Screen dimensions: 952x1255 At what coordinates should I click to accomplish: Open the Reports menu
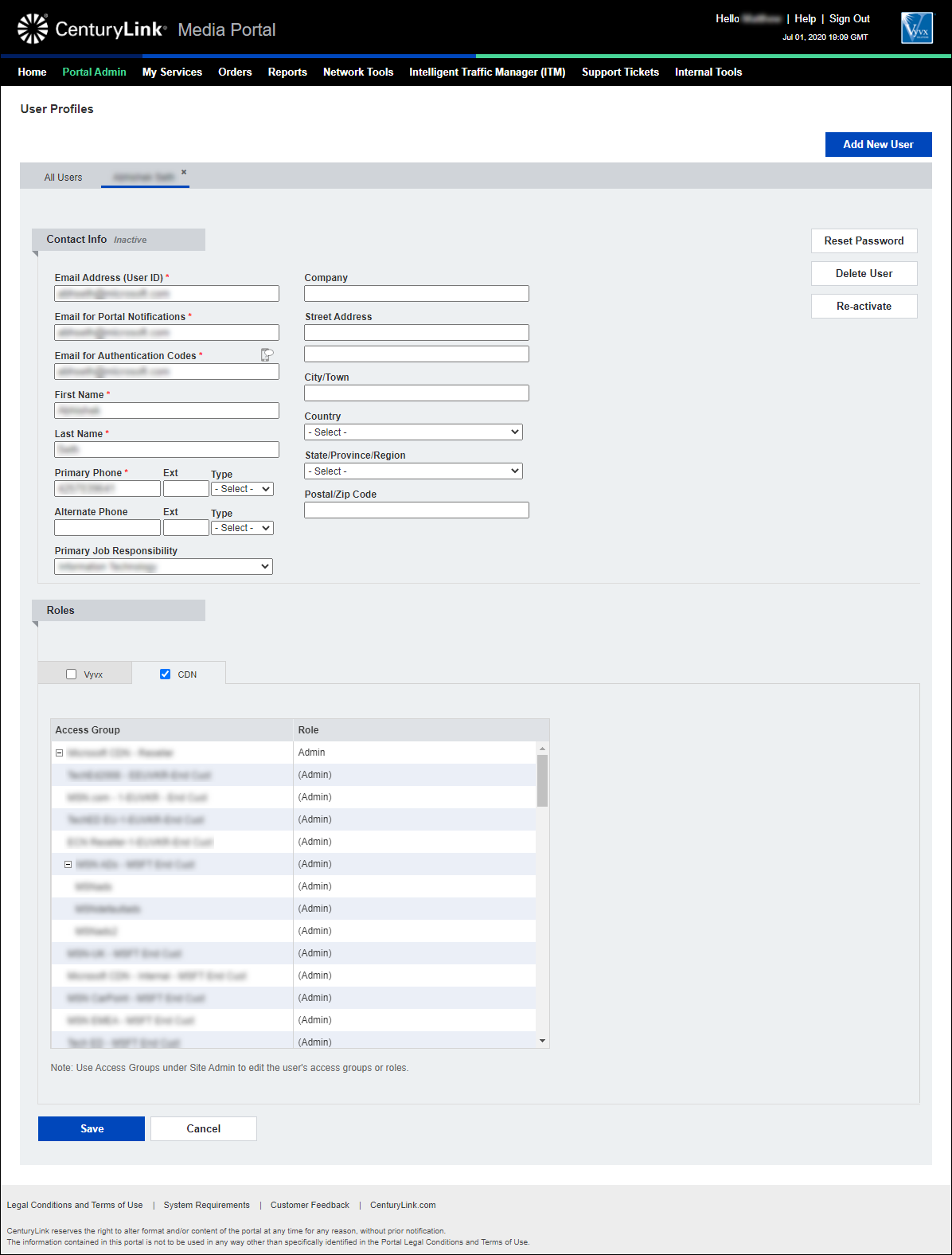coord(287,72)
